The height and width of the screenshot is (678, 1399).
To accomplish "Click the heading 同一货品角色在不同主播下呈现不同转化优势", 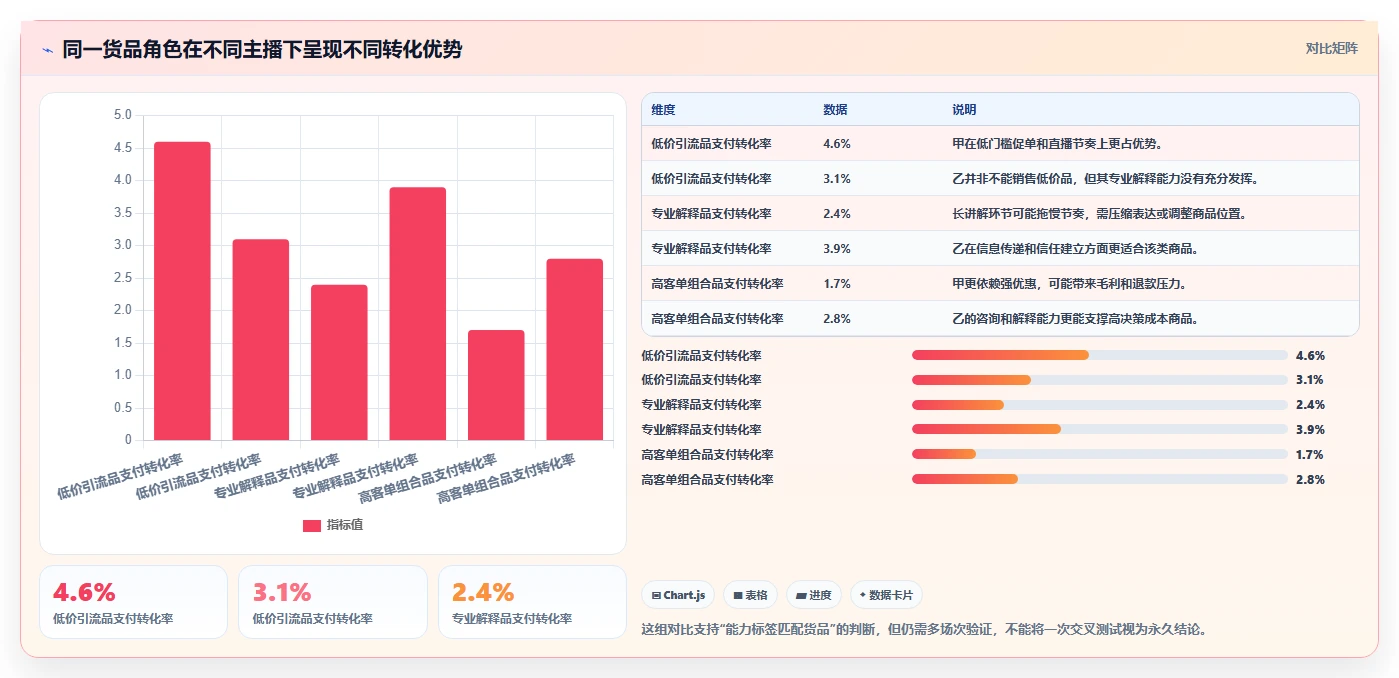I will tap(262, 50).
